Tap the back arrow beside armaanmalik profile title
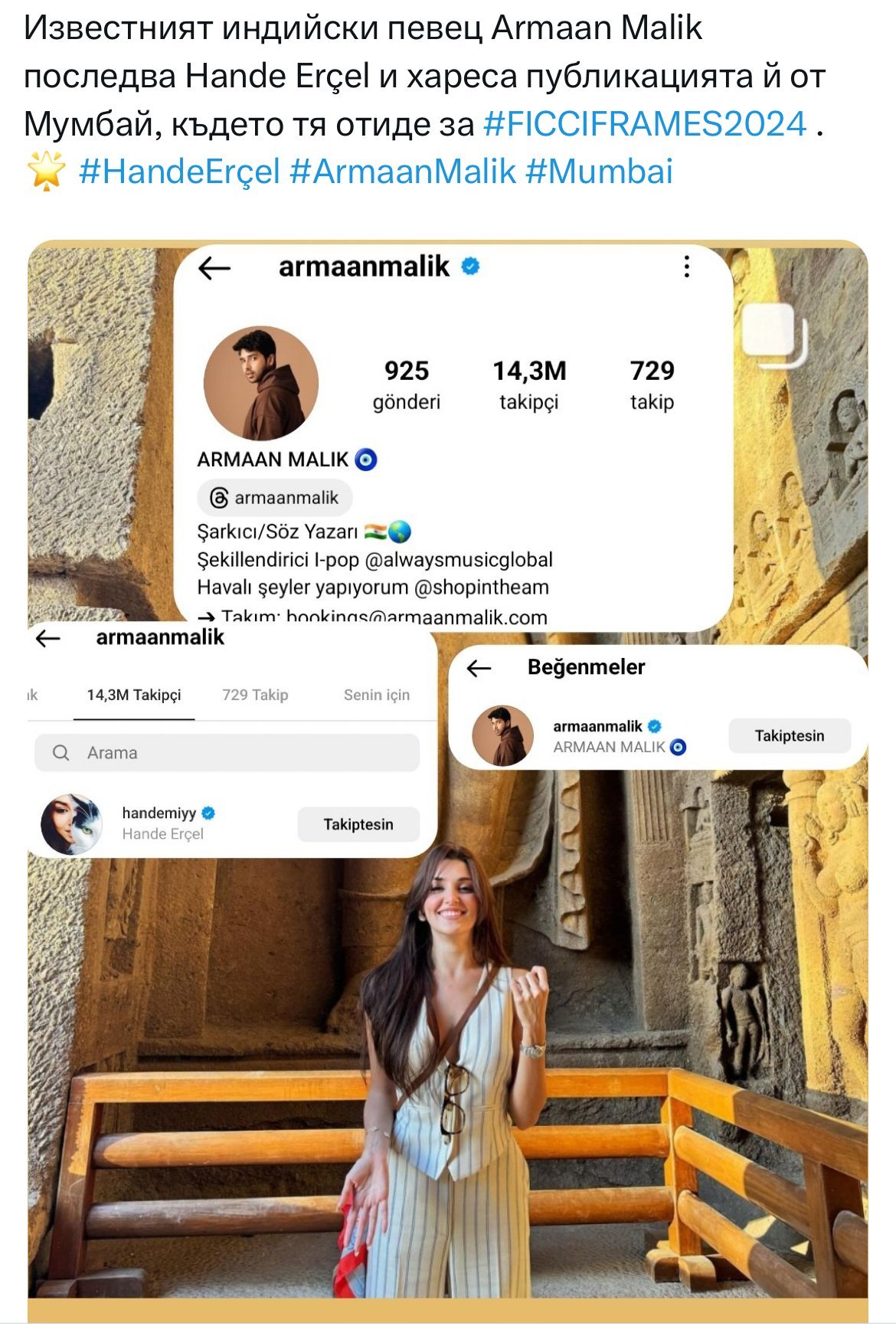Screen dimensions: 896x1342 tap(214, 267)
